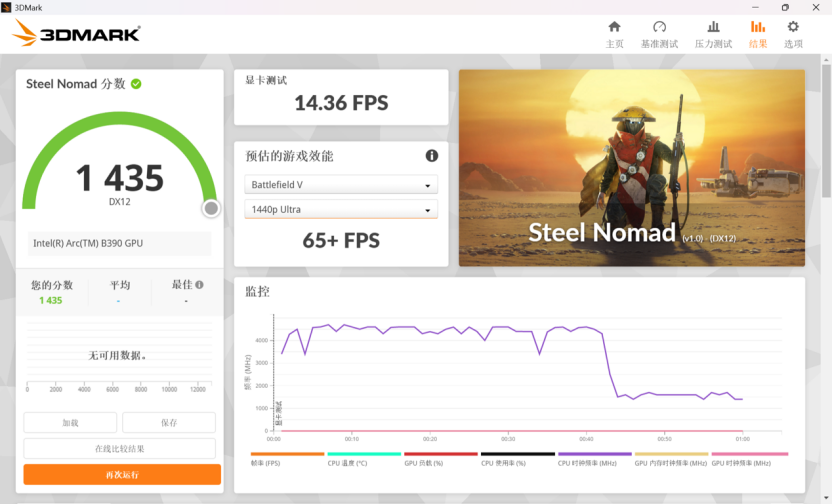This screenshot has height=504, width=832.
Task: Toggle the CPU 使用率 legend swatch
Action: [518, 454]
